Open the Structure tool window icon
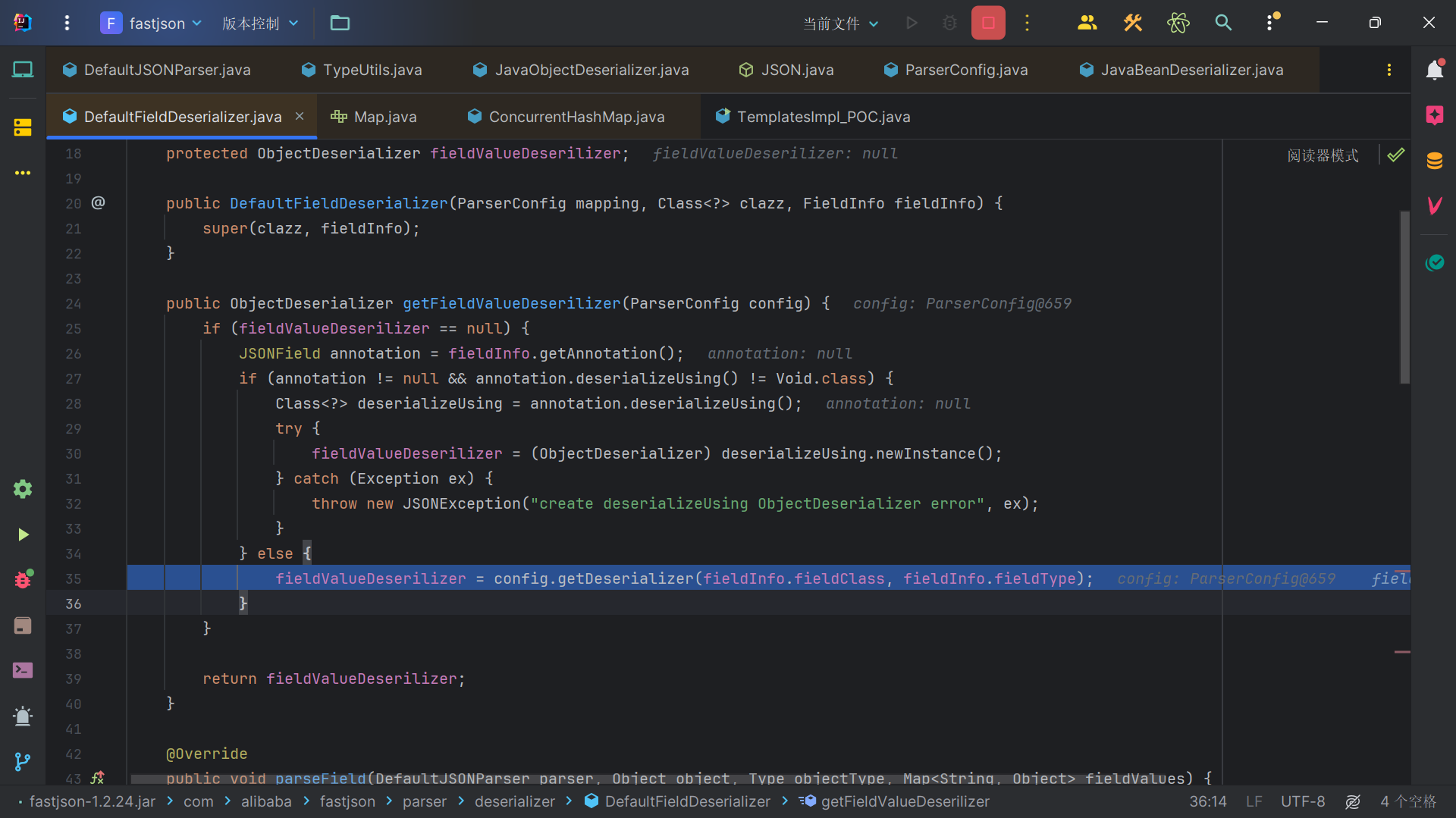Screen dimensions: 1456x818 (23, 127)
